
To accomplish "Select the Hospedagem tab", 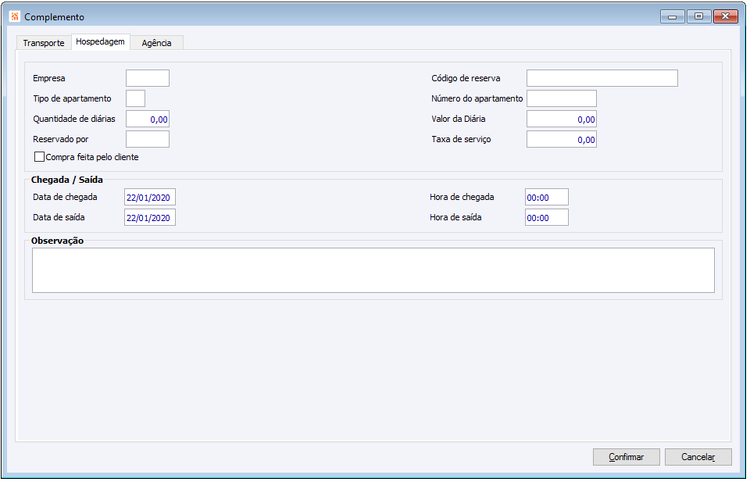I will (100, 42).
